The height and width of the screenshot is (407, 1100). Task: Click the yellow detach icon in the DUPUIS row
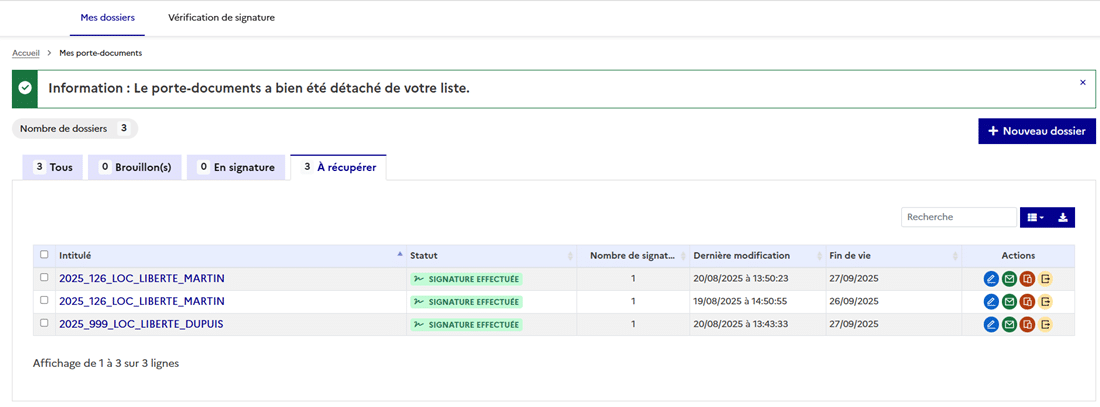[x=1046, y=324]
